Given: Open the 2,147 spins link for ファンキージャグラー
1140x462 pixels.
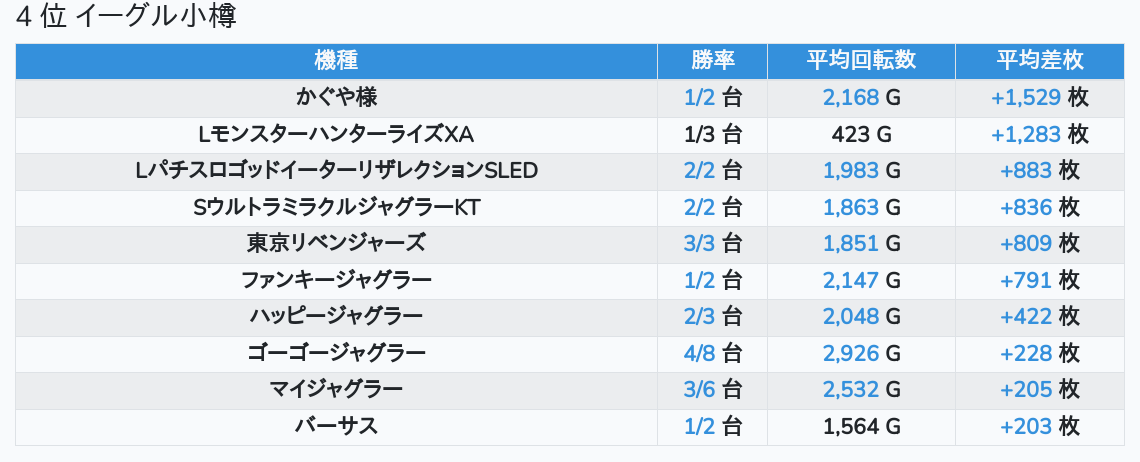Looking at the screenshot, I should tap(851, 280).
